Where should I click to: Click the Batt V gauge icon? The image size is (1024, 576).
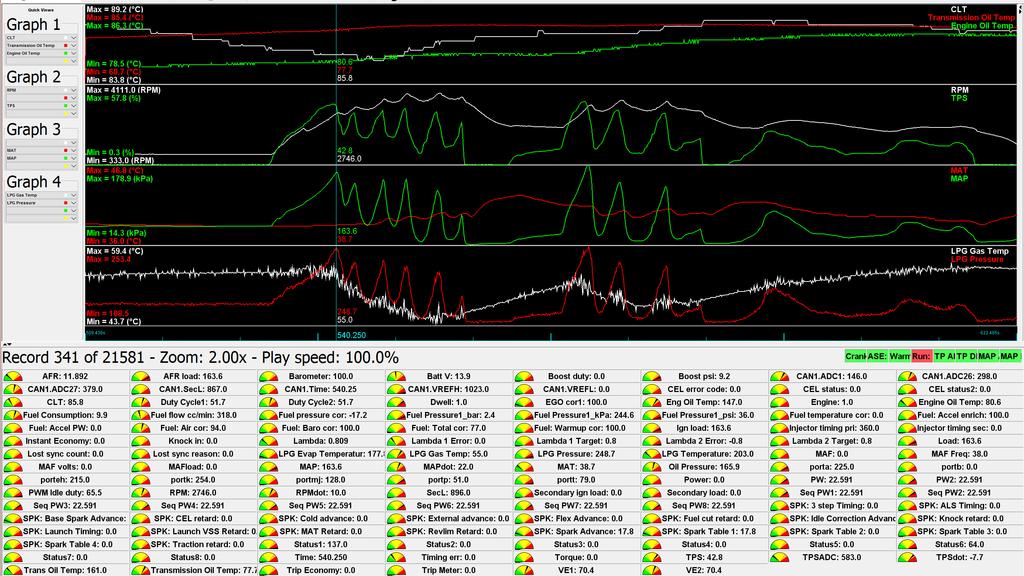pyautogui.click(x=395, y=376)
